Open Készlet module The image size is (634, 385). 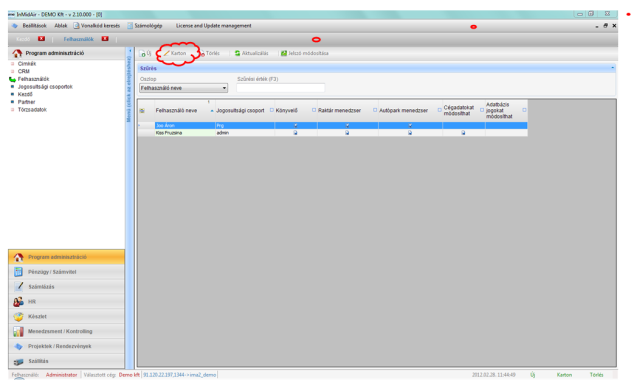pyautogui.click(x=66, y=317)
